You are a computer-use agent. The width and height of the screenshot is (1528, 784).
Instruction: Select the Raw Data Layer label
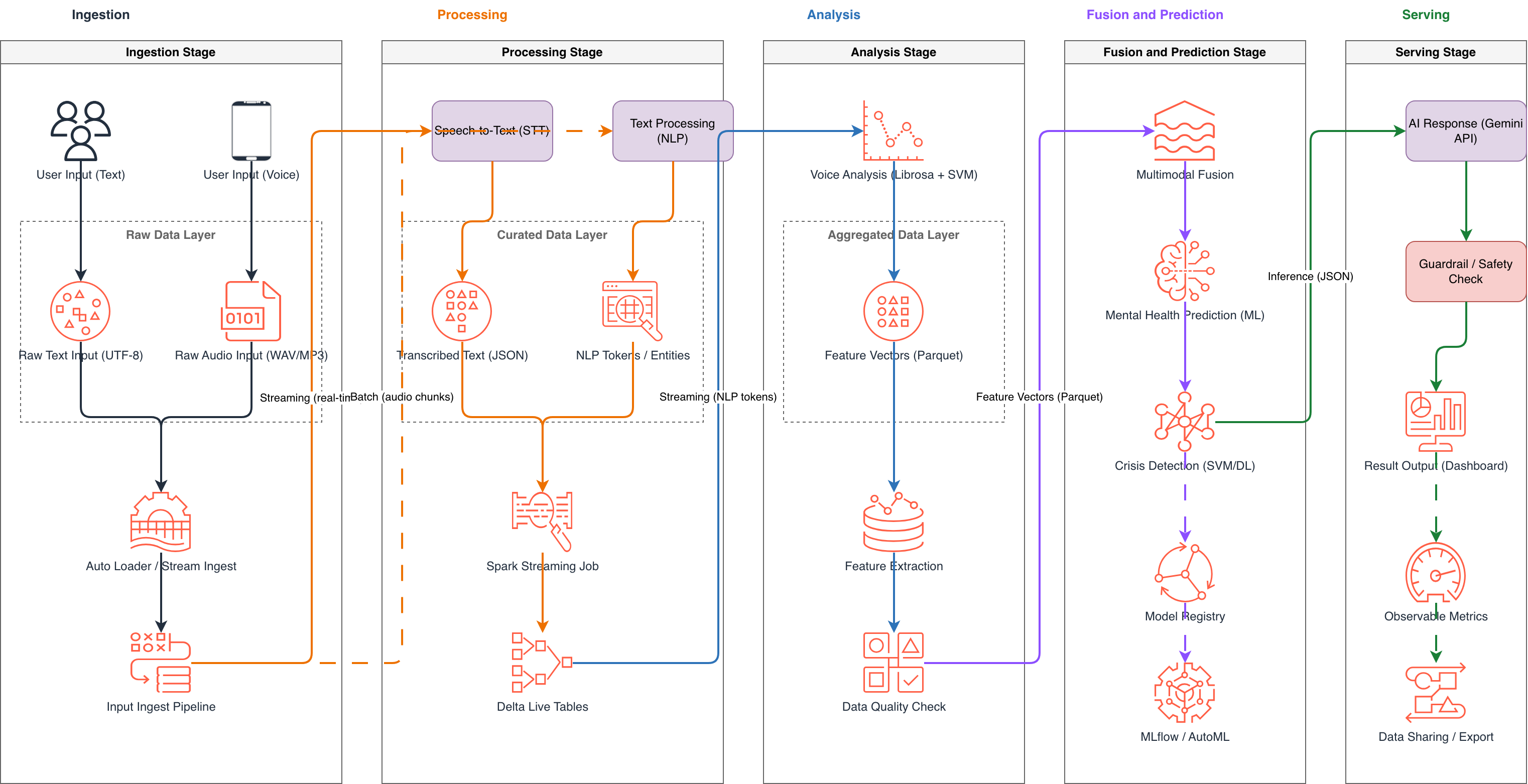(171, 235)
